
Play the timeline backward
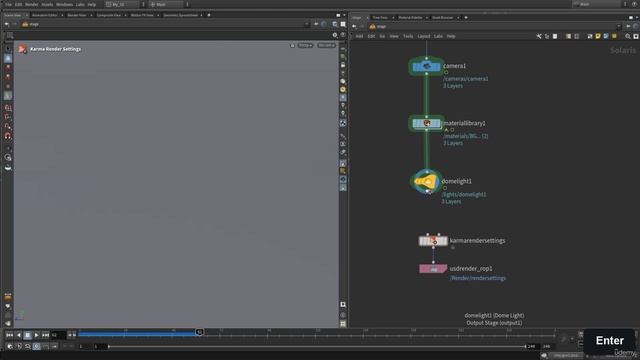click(18, 335)
